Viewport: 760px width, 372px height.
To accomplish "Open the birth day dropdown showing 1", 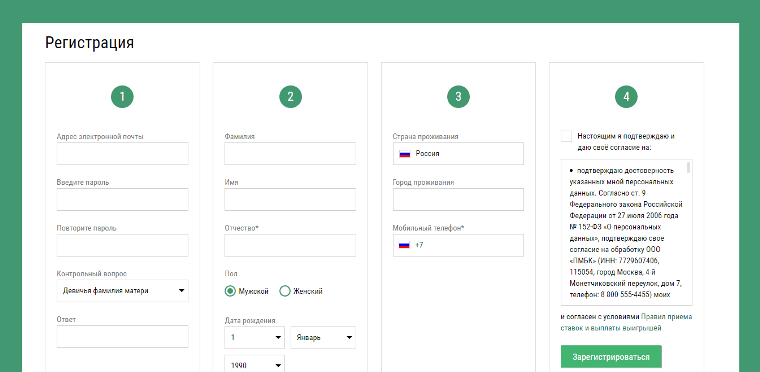I will [x=254, y=338].
